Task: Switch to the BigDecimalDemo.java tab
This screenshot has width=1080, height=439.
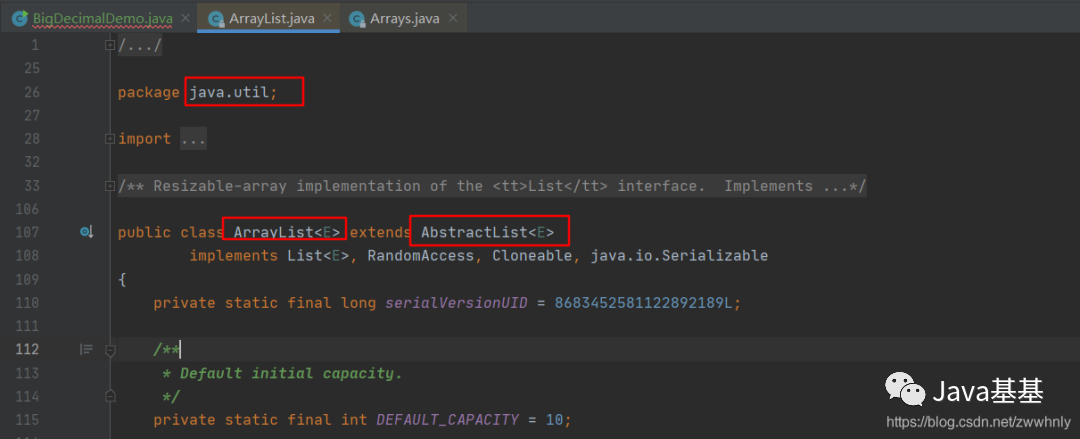Action: click(102, 19)
